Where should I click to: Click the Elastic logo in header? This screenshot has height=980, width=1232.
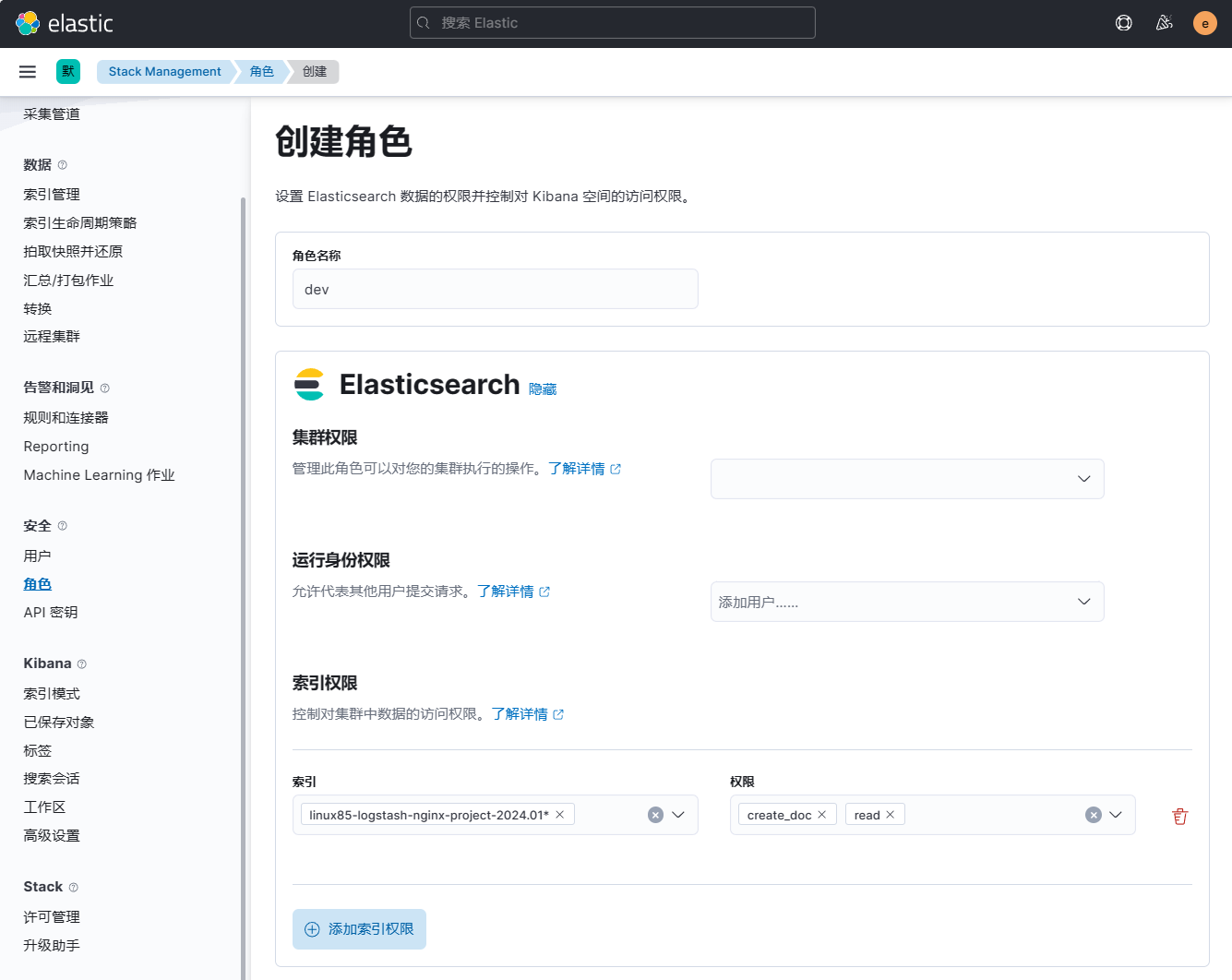(x=64, y=23)
